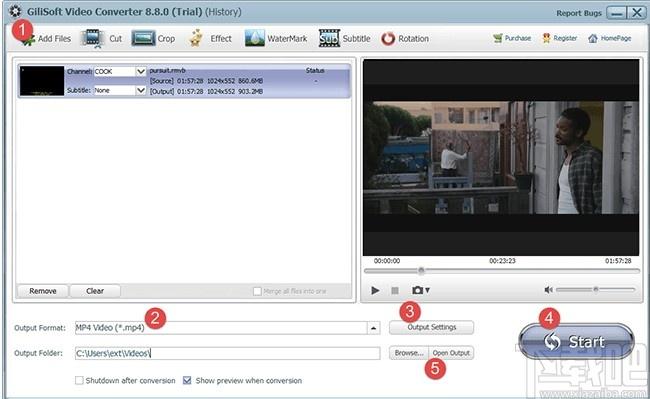Click Report Bugs
Screen dimensions: 650x399
pyautogui.click(x=579, y=13)
